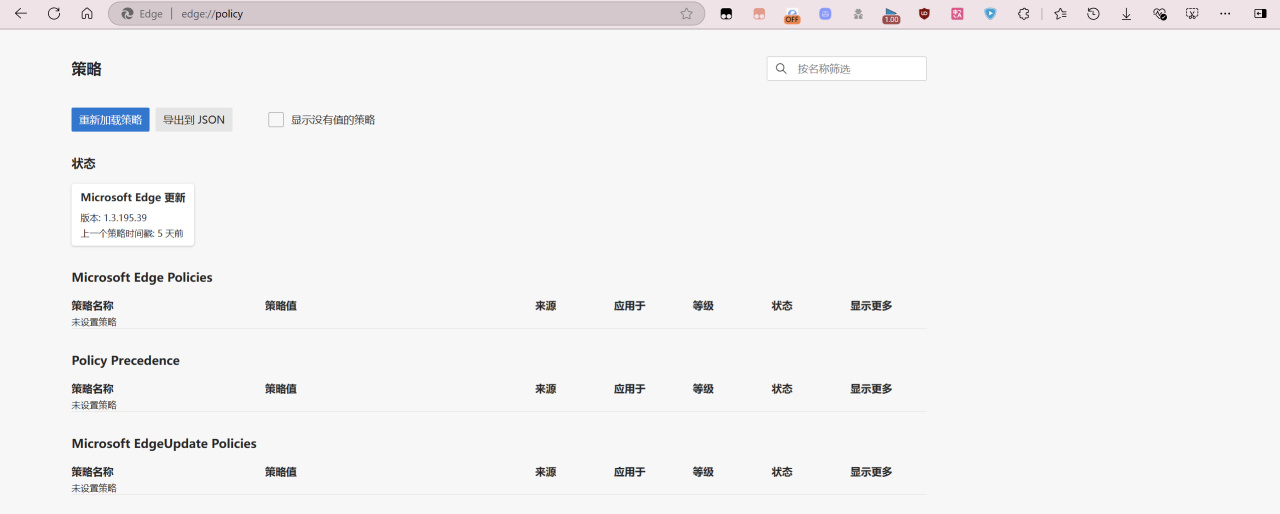
Task: Click 上一个策略时间戳: 5 天前 text
Action: coord(132,233)
